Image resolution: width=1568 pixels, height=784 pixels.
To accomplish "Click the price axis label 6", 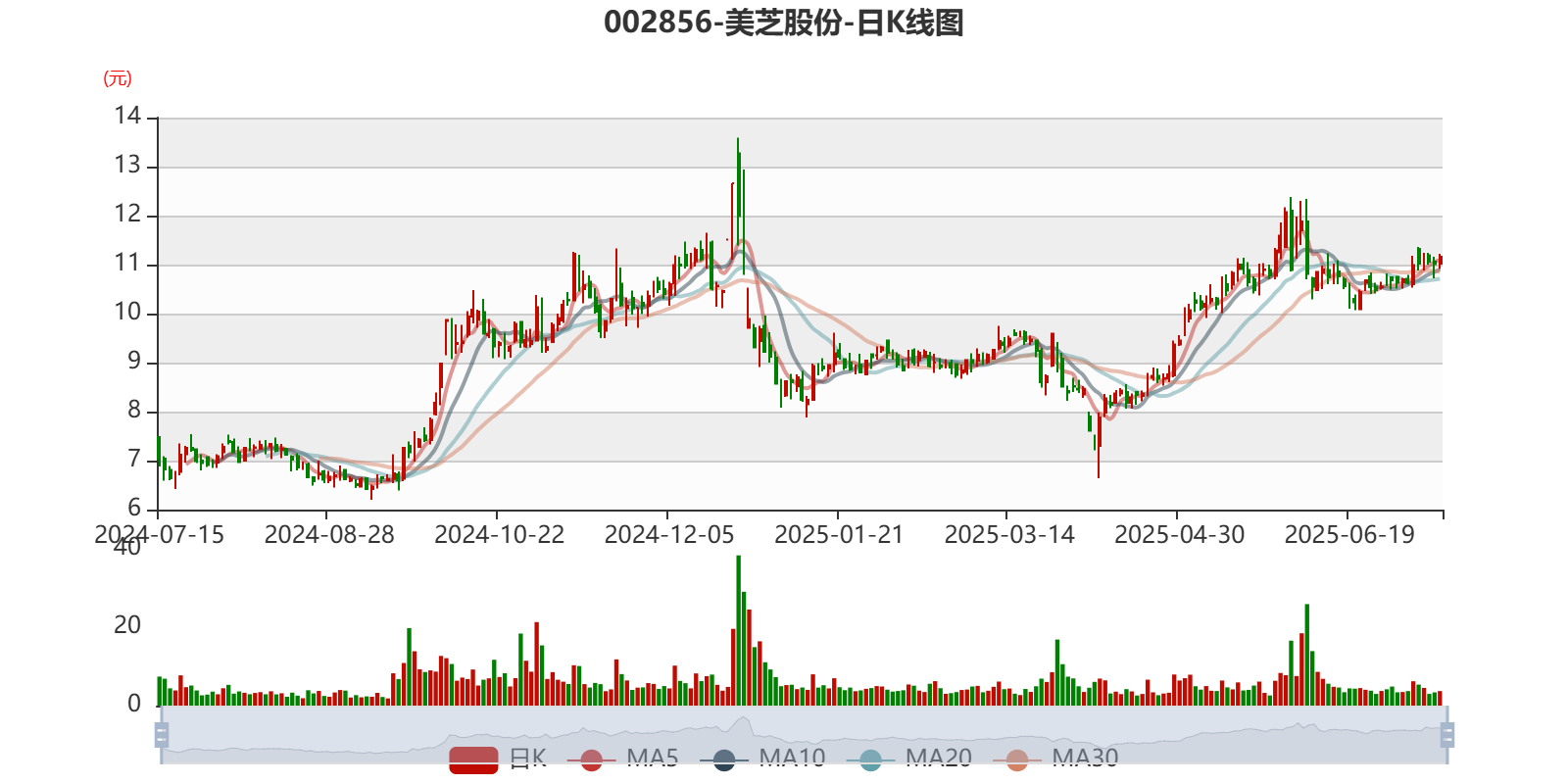I will click(134, 509).
